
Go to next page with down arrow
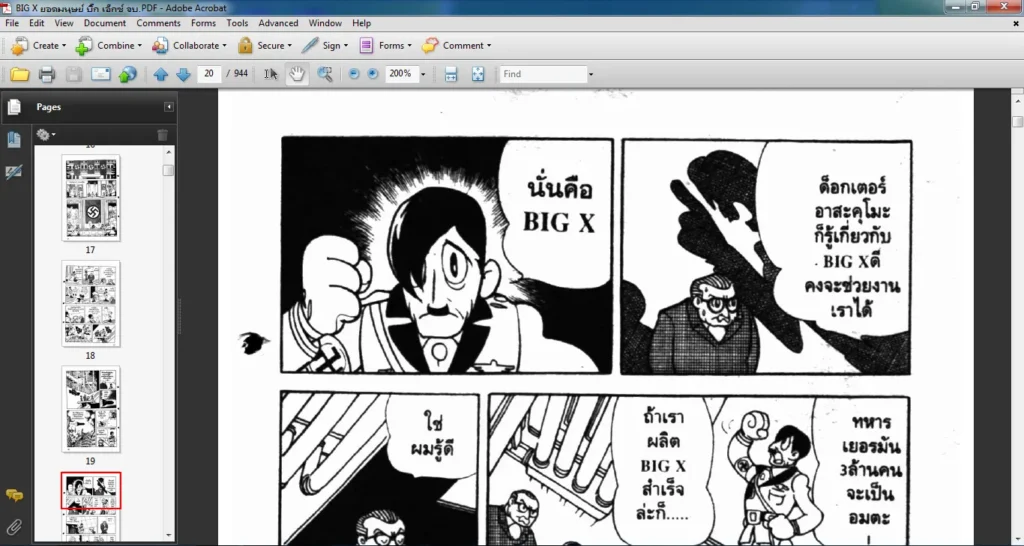pos(184,74)
